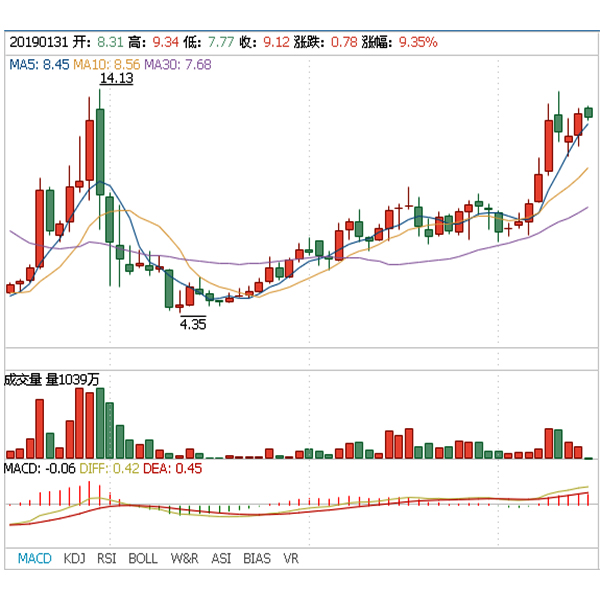
Task: Click the 14.13 high price marker
Action: coord(117,79)
